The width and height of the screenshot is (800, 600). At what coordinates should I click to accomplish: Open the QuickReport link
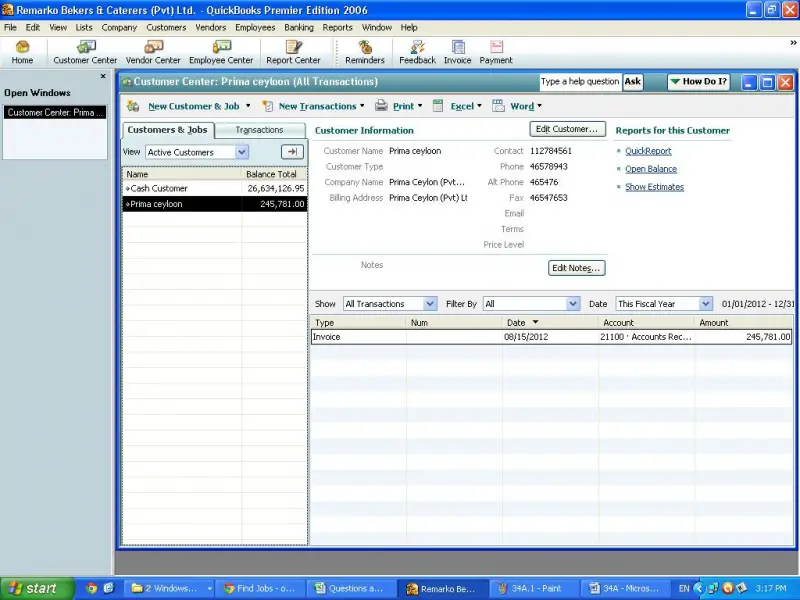click(x=648, y=151)
